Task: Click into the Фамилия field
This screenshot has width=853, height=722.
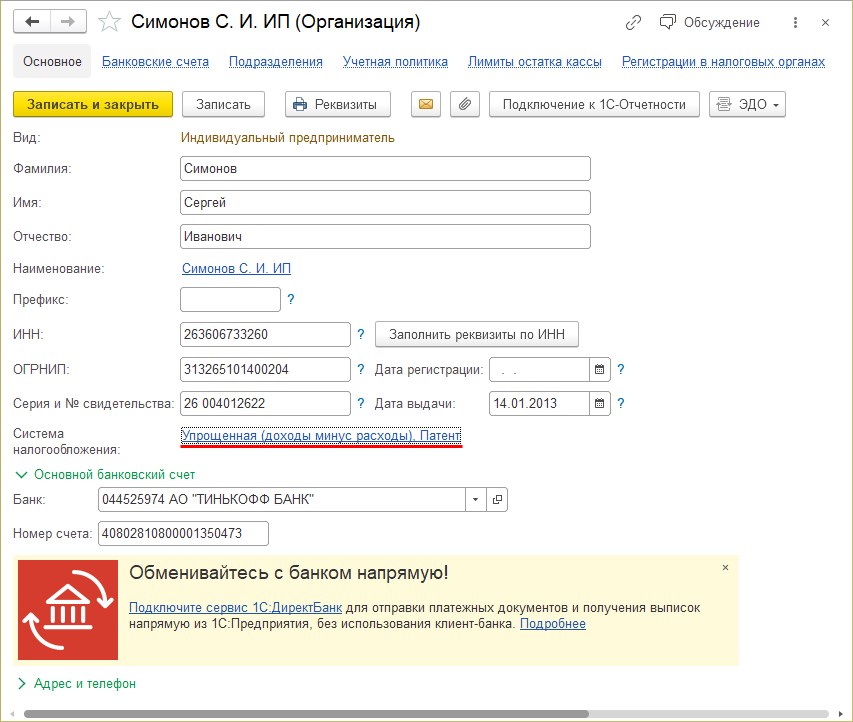Action: click(x=385, y=169)
